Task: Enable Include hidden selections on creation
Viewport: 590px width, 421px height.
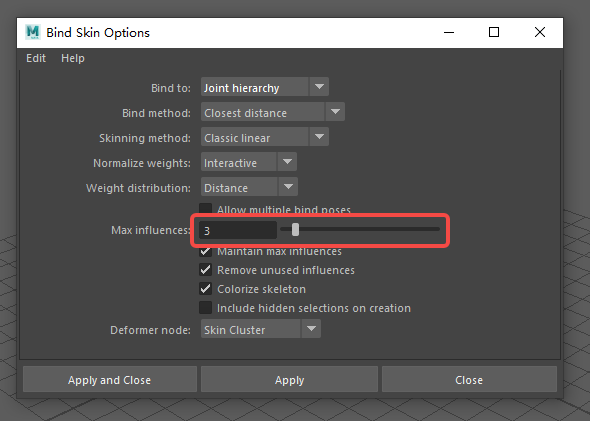Action: (205, 307)
